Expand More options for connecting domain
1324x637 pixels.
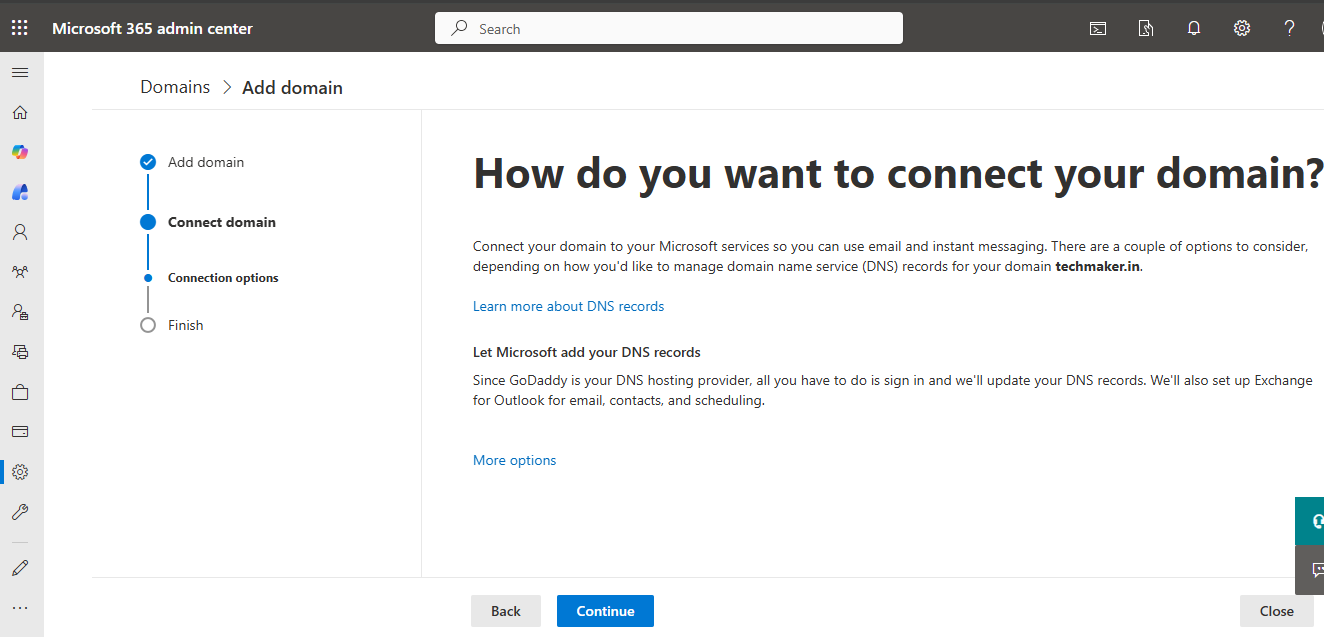coord(514,460)
